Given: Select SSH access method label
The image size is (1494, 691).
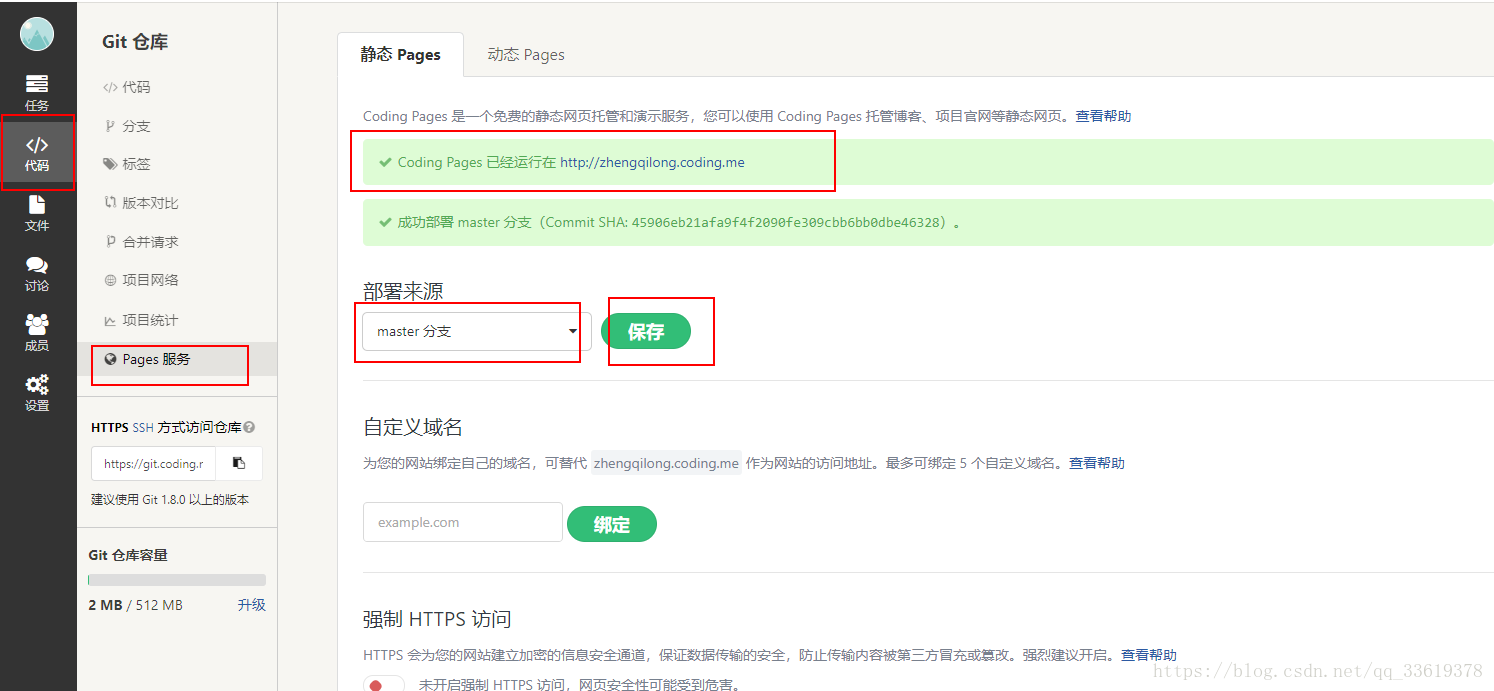Looking at the screenshot, I should coord(143,427).
